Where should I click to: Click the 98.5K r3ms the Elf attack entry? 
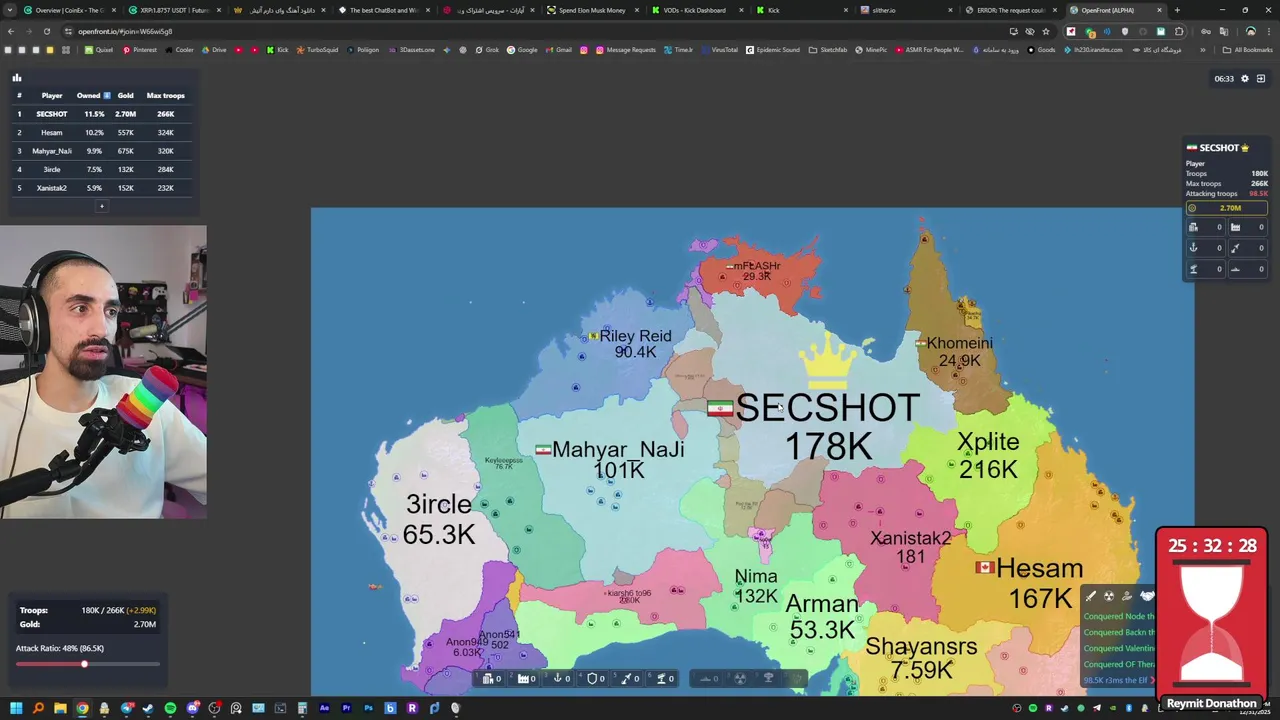tap(1116, 680)
